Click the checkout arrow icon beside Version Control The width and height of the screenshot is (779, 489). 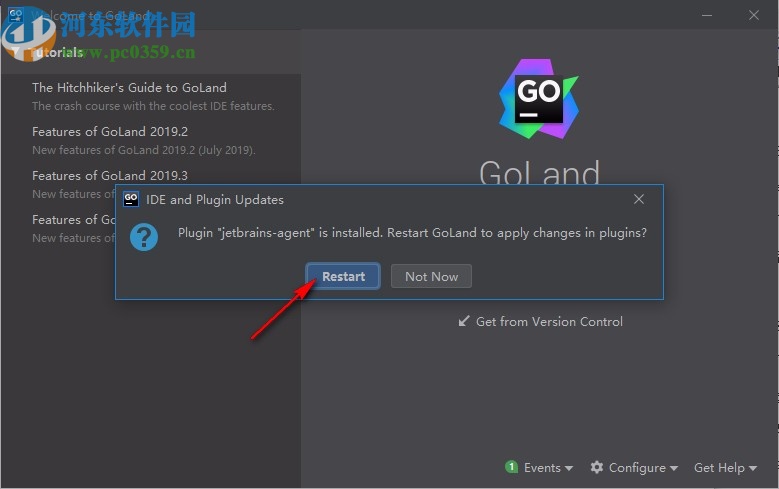[464, 321]
